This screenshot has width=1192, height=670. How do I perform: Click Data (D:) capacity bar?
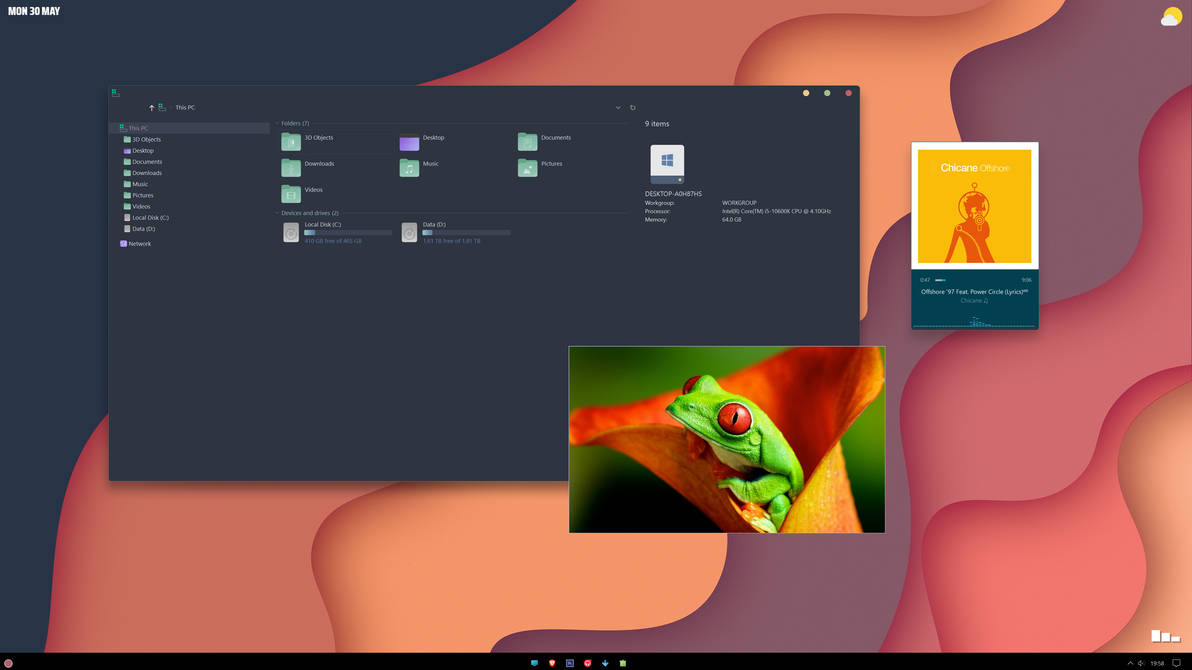point(466,233)
